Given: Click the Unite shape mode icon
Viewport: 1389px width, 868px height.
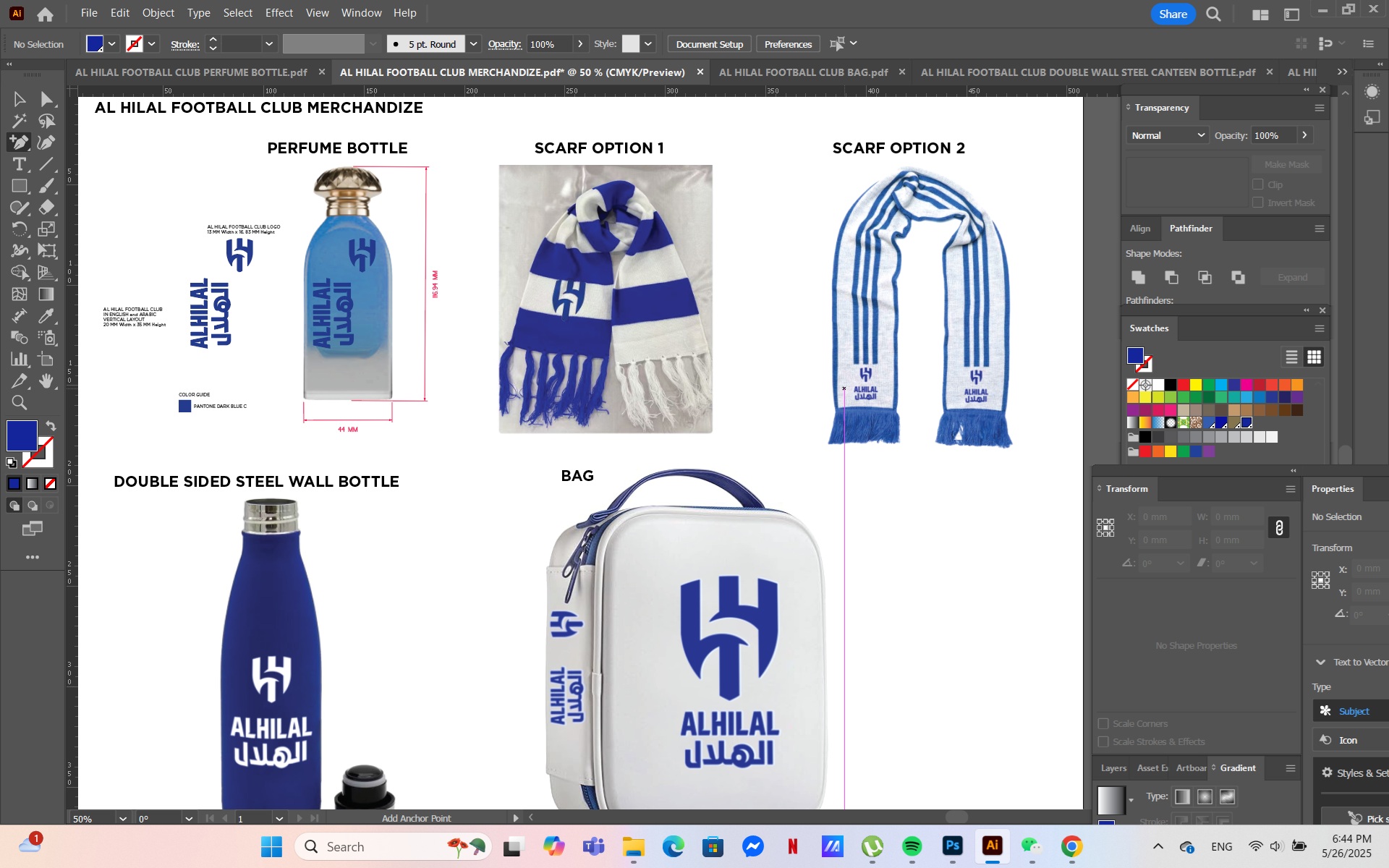Looking at the screenshot, I should [1138, 277].
